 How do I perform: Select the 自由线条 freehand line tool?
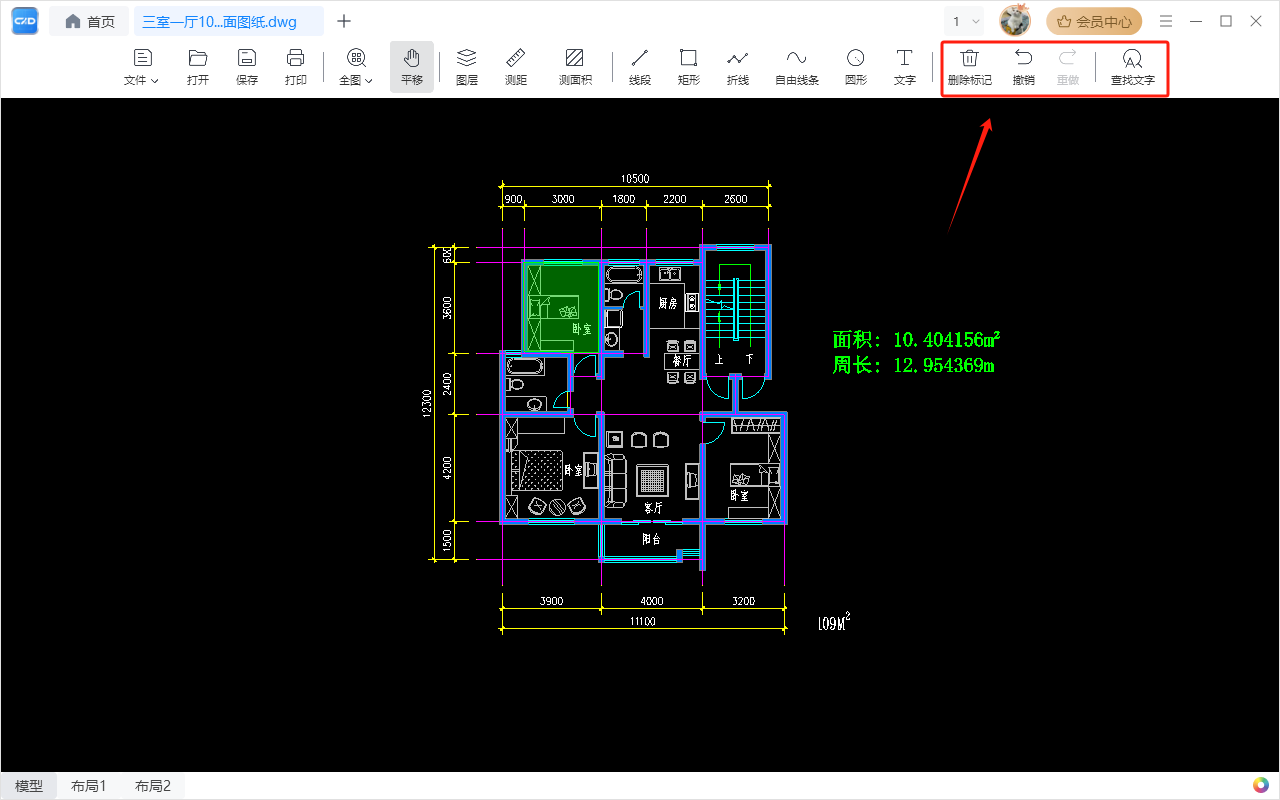[797, 67]
